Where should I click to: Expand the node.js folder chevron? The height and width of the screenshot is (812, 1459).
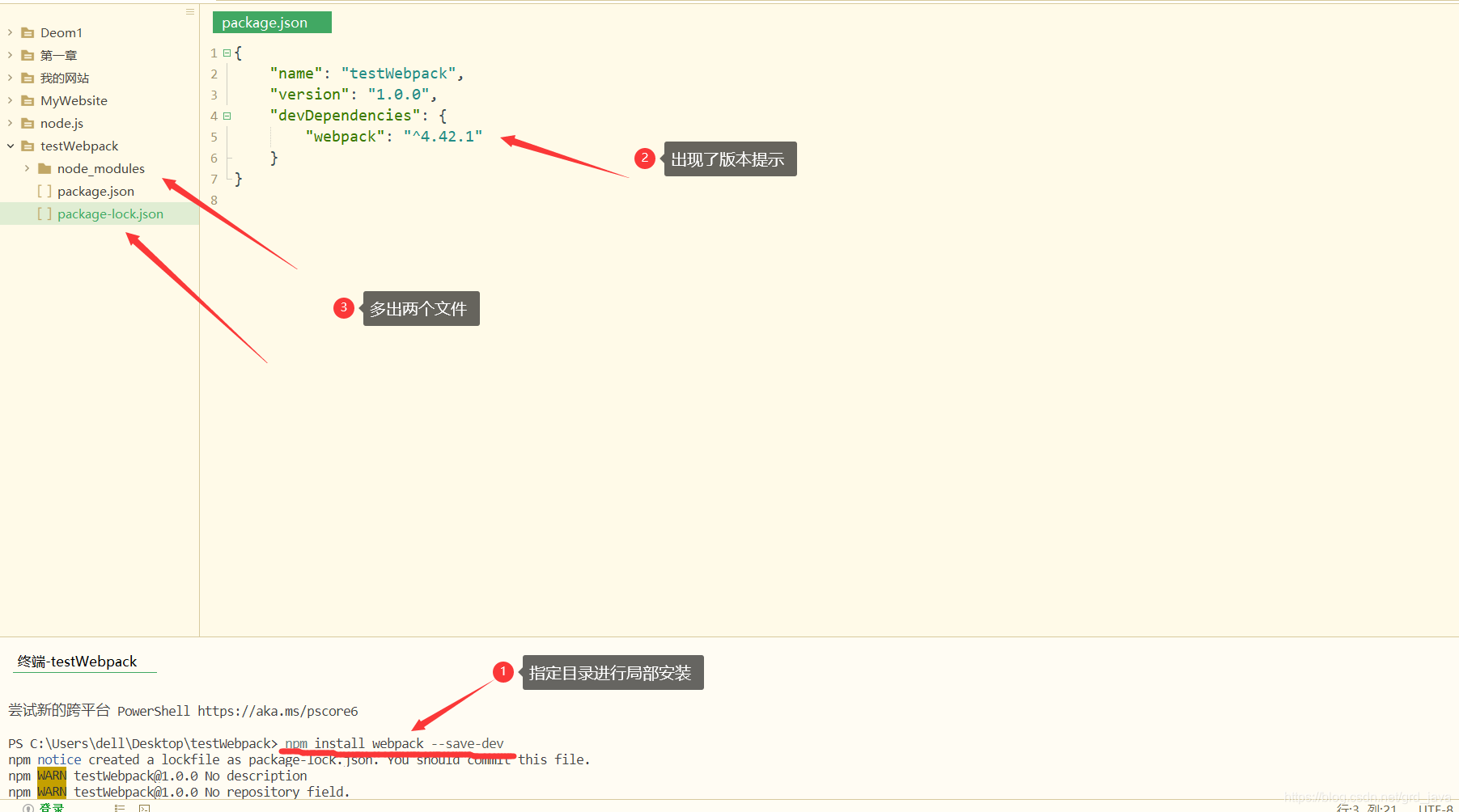(10, 123)
